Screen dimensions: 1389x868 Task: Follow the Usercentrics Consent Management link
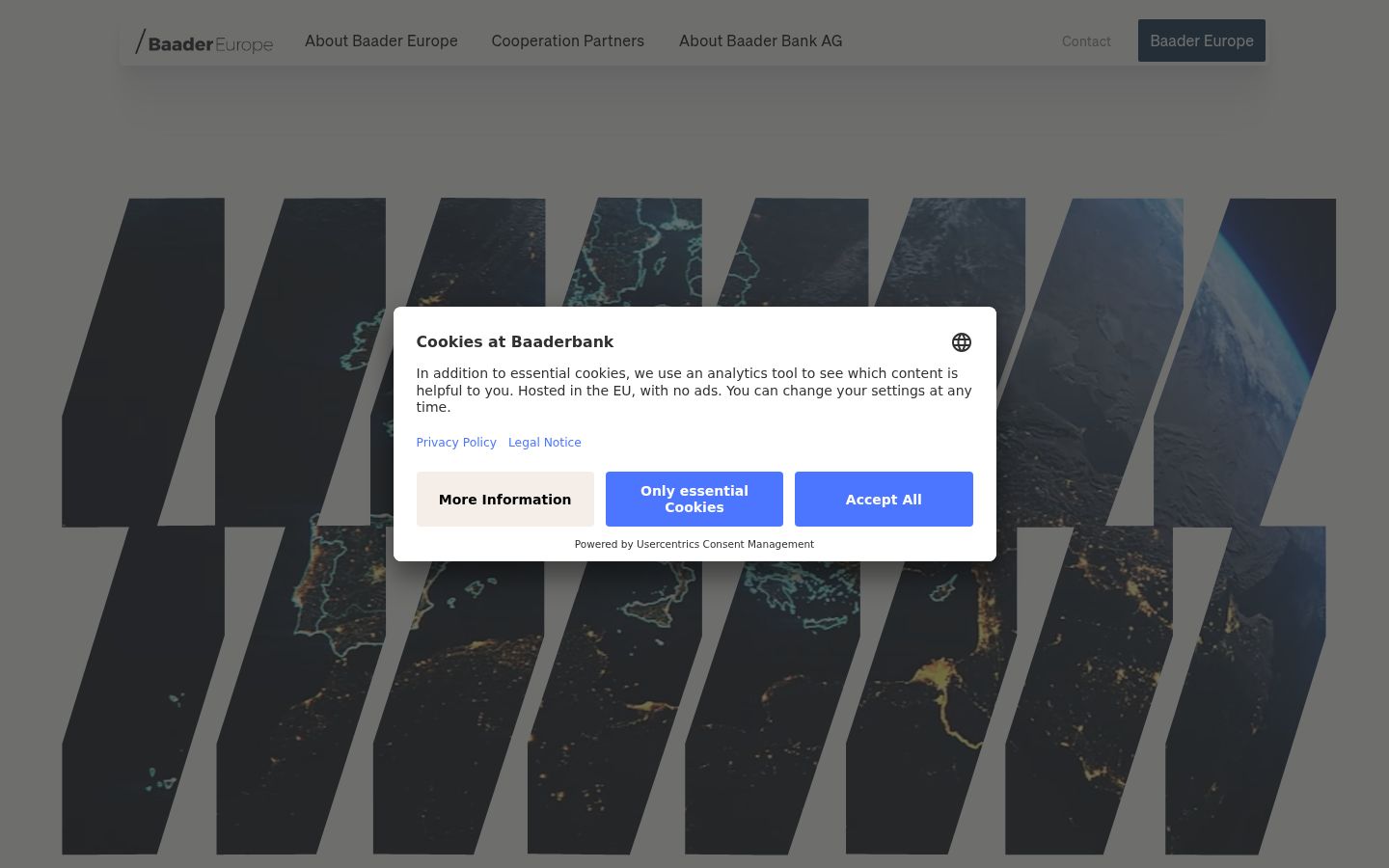point(725,544)
